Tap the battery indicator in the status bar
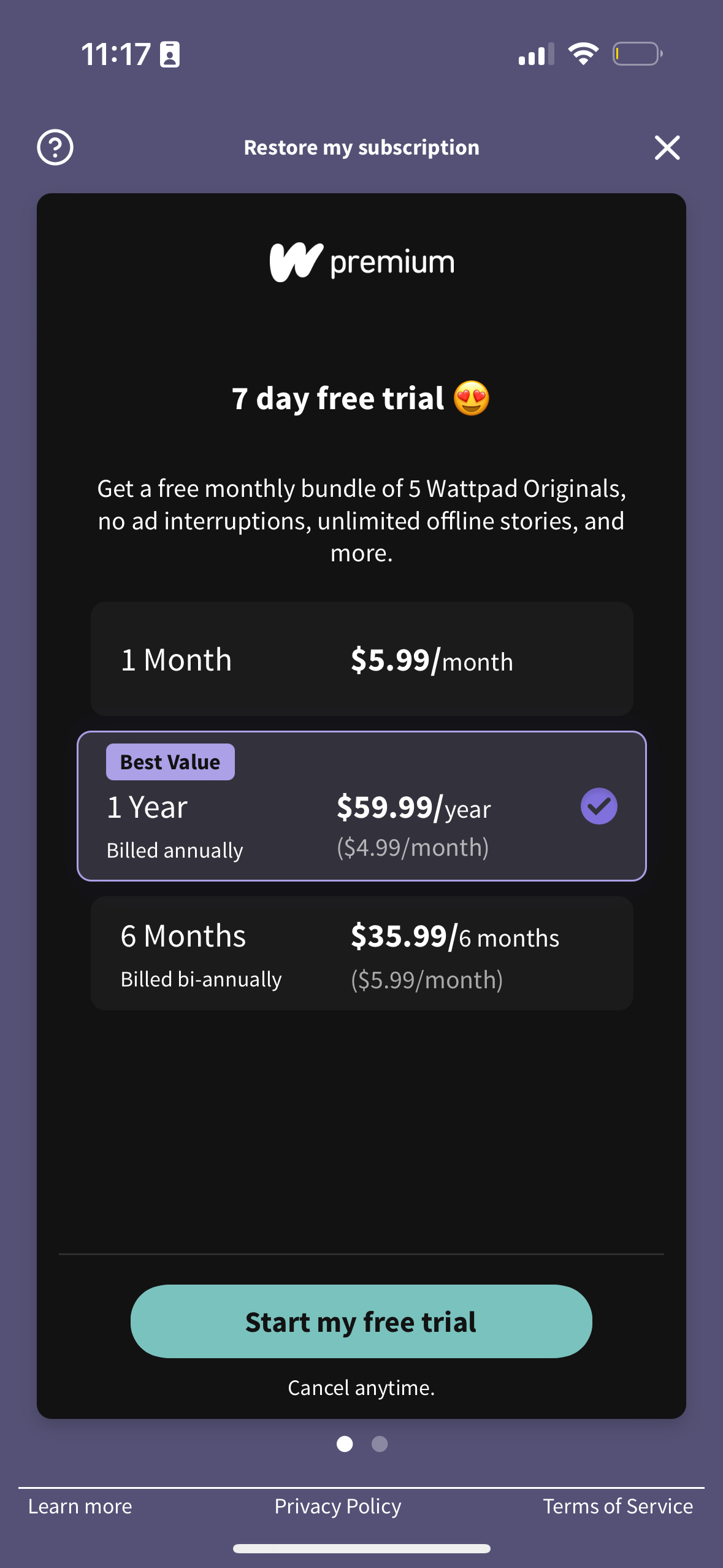The width and height of the screenshot is (723, 1568). tap(635, 55)
